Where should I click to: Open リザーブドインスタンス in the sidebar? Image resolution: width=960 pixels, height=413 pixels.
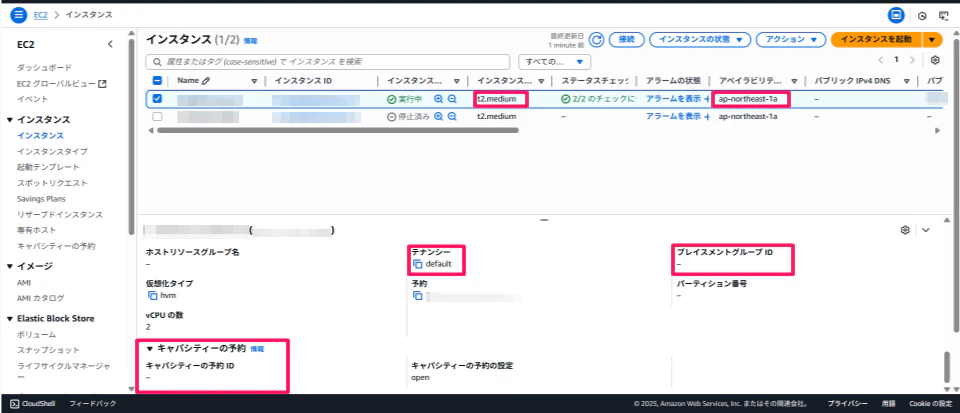coord(60,215)
